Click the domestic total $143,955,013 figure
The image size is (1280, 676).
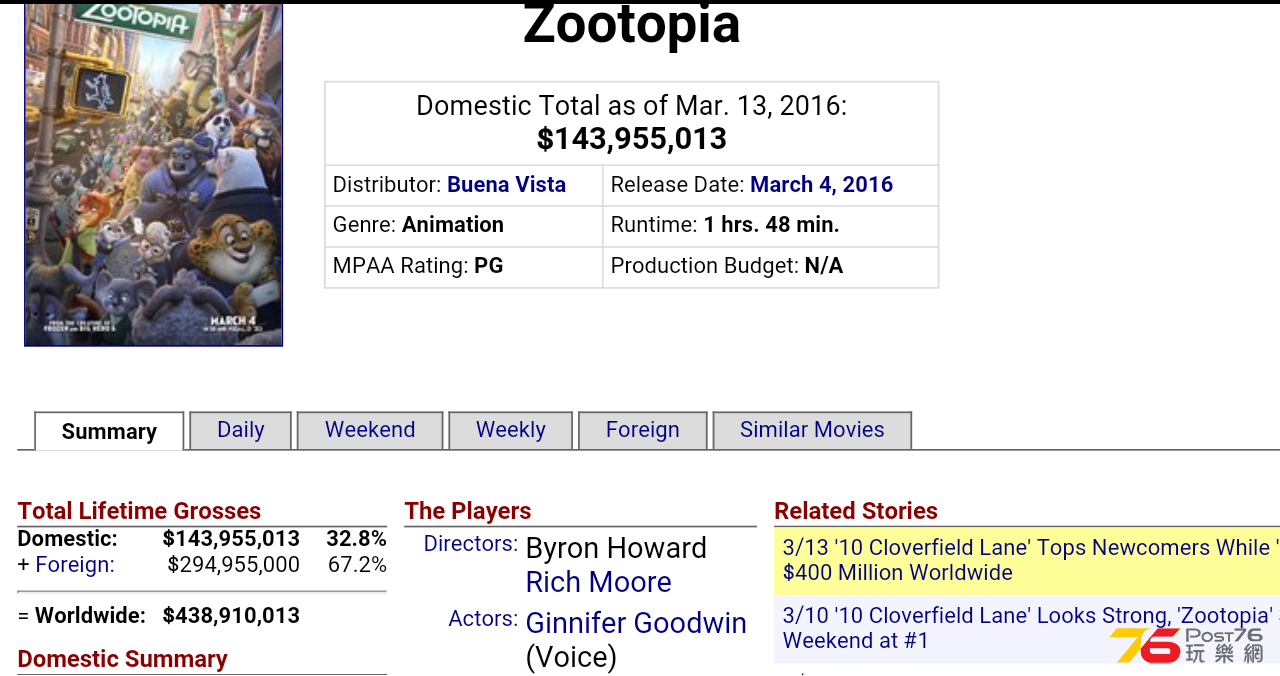[x=632, y=139]
